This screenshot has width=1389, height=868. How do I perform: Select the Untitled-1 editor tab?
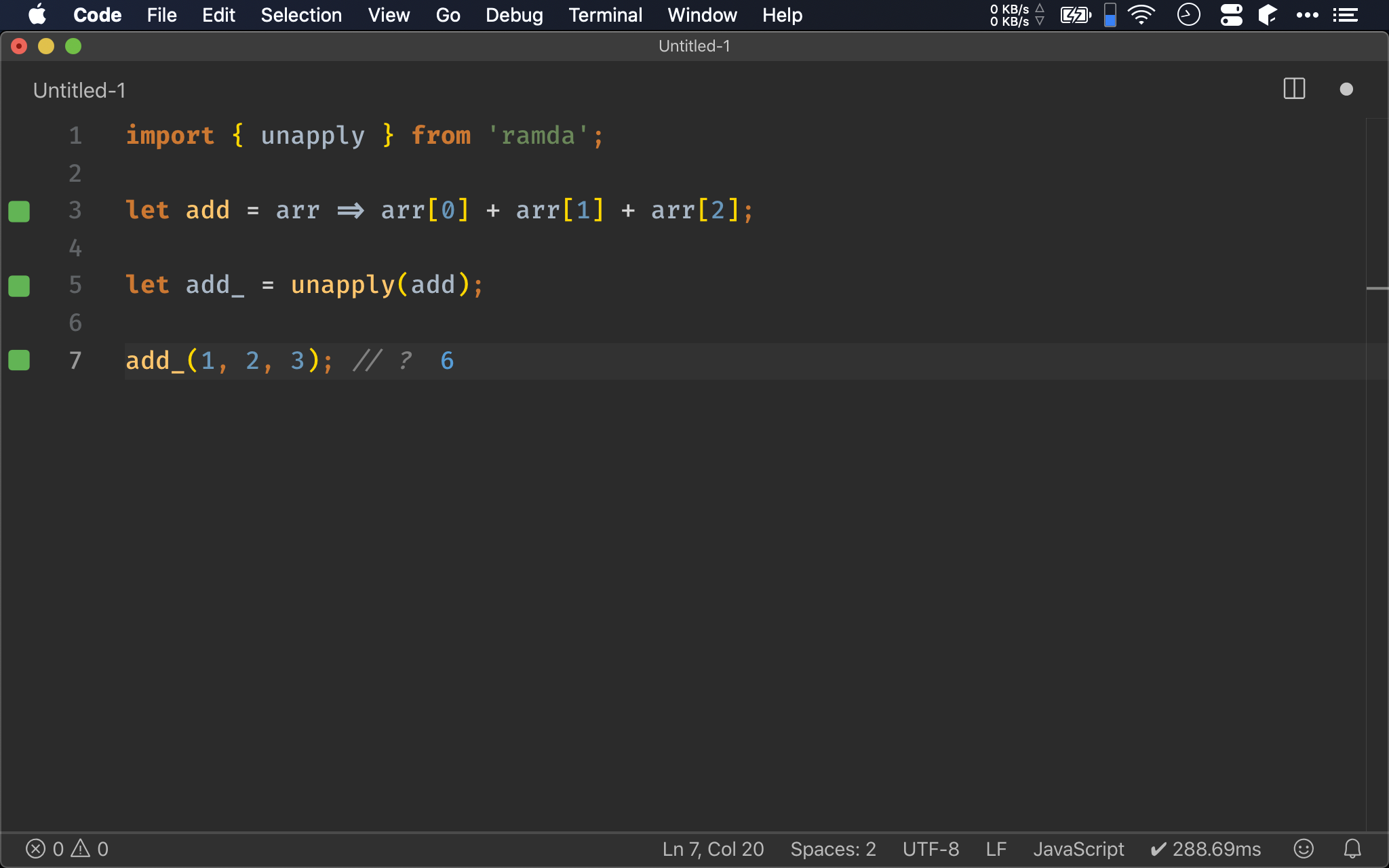coord(79,90)
